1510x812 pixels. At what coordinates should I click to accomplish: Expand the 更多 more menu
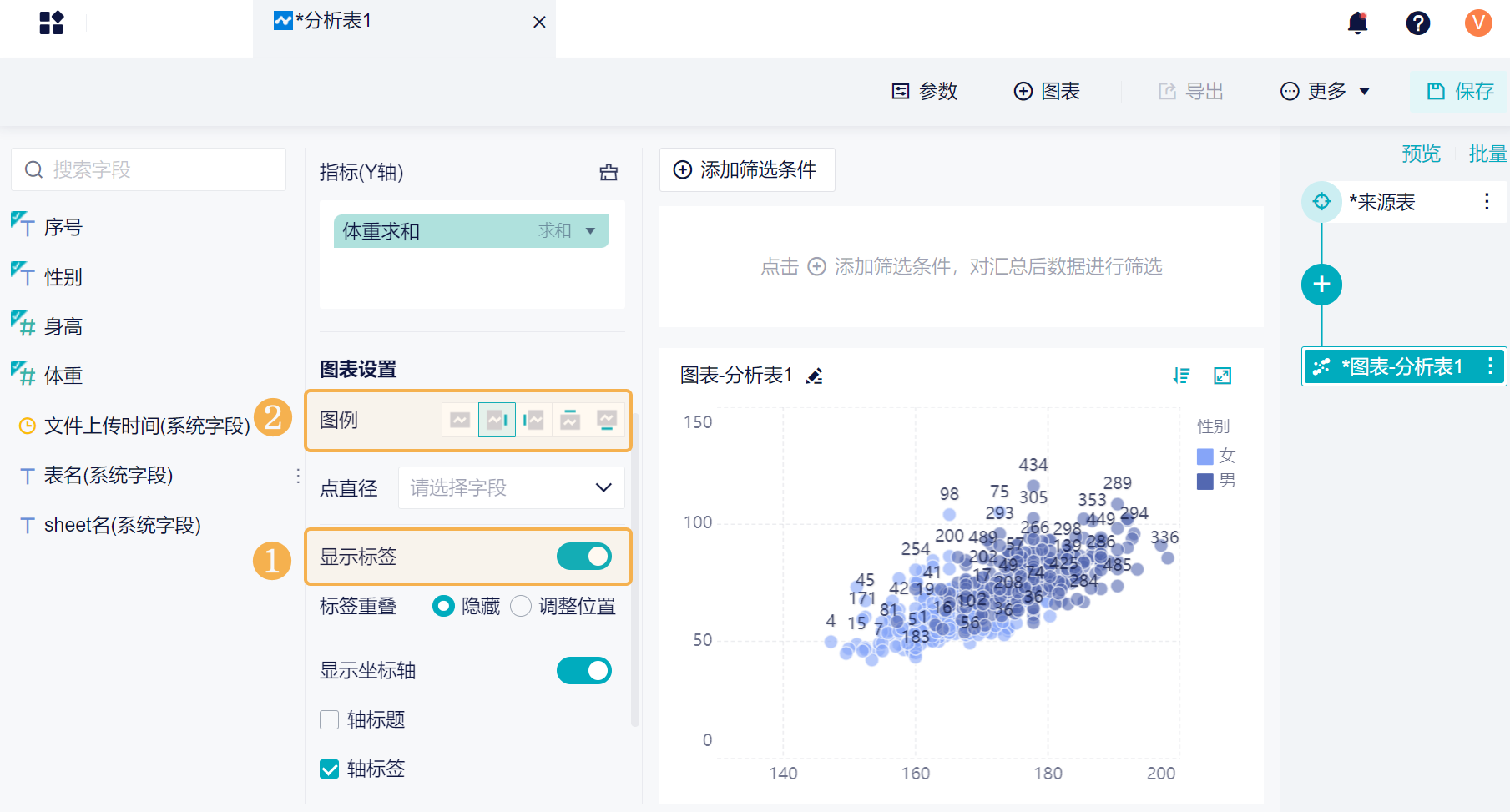pos(1326,91)
